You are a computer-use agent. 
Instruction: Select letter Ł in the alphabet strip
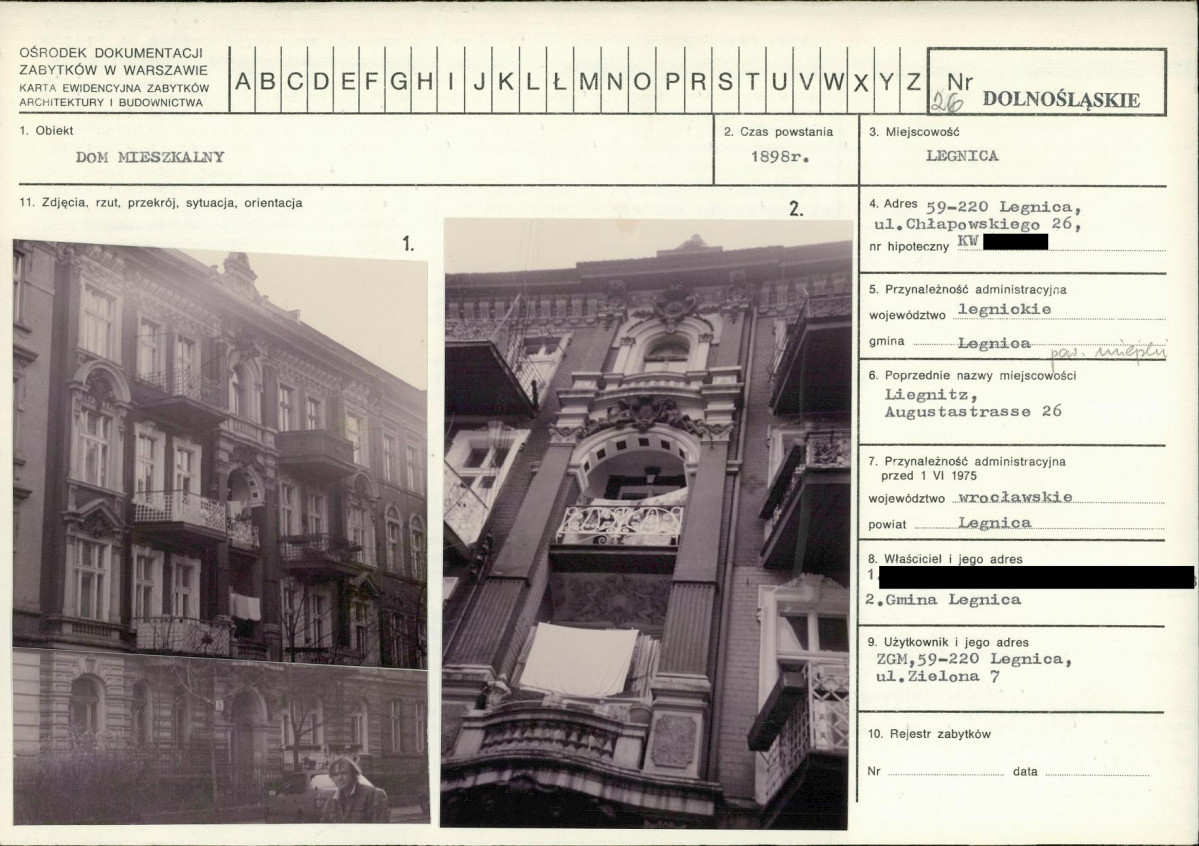pyautogui.click(x=558, y=82)
